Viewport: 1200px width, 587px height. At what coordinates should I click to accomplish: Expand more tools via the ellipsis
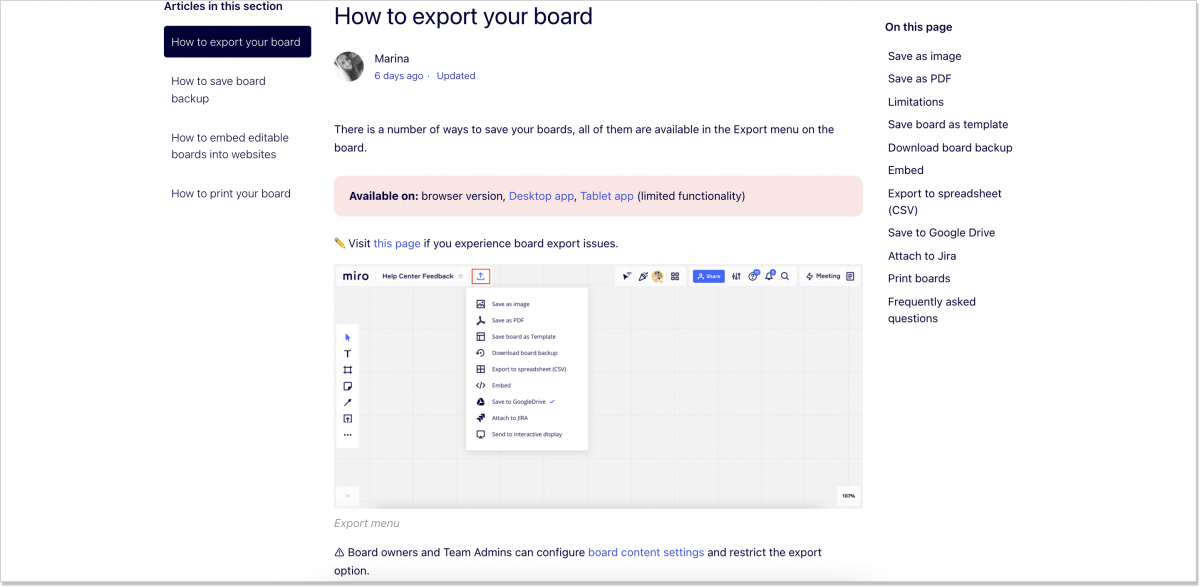(348, 434)
